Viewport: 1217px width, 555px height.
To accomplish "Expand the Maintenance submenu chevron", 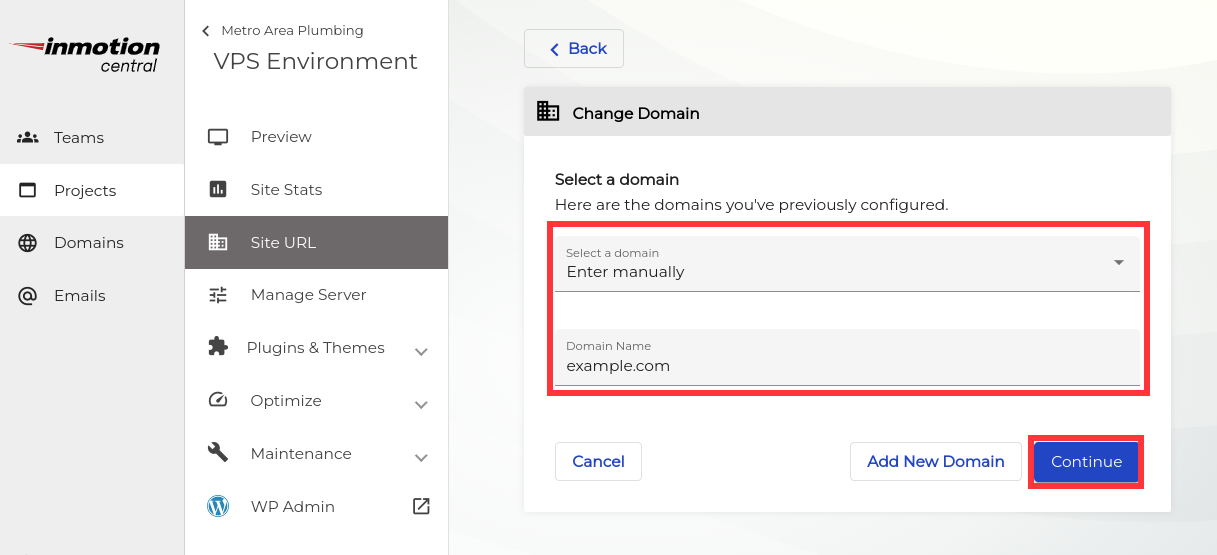I will click(421, 457).
